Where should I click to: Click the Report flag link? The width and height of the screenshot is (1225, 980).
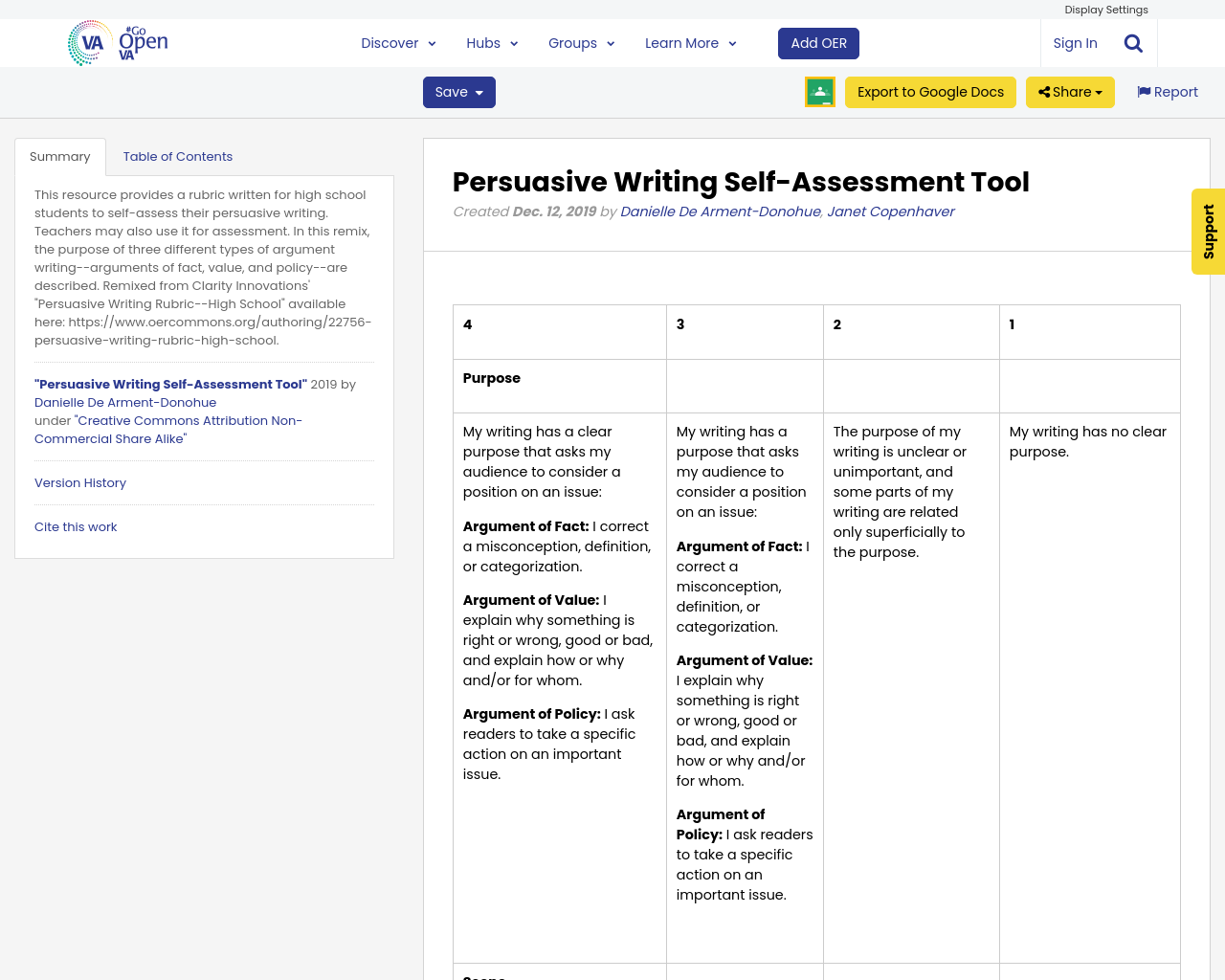point(1167,92)
